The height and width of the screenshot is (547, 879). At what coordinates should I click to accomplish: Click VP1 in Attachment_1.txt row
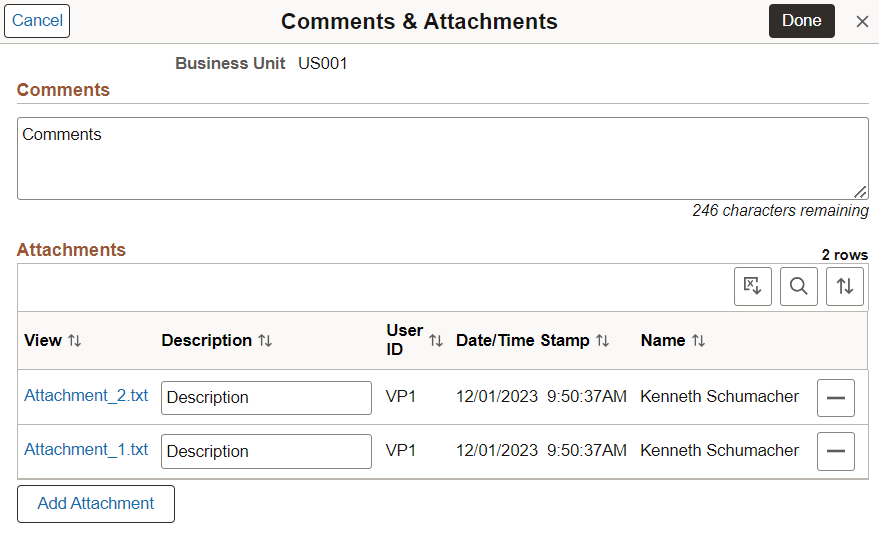pos(400,450)
